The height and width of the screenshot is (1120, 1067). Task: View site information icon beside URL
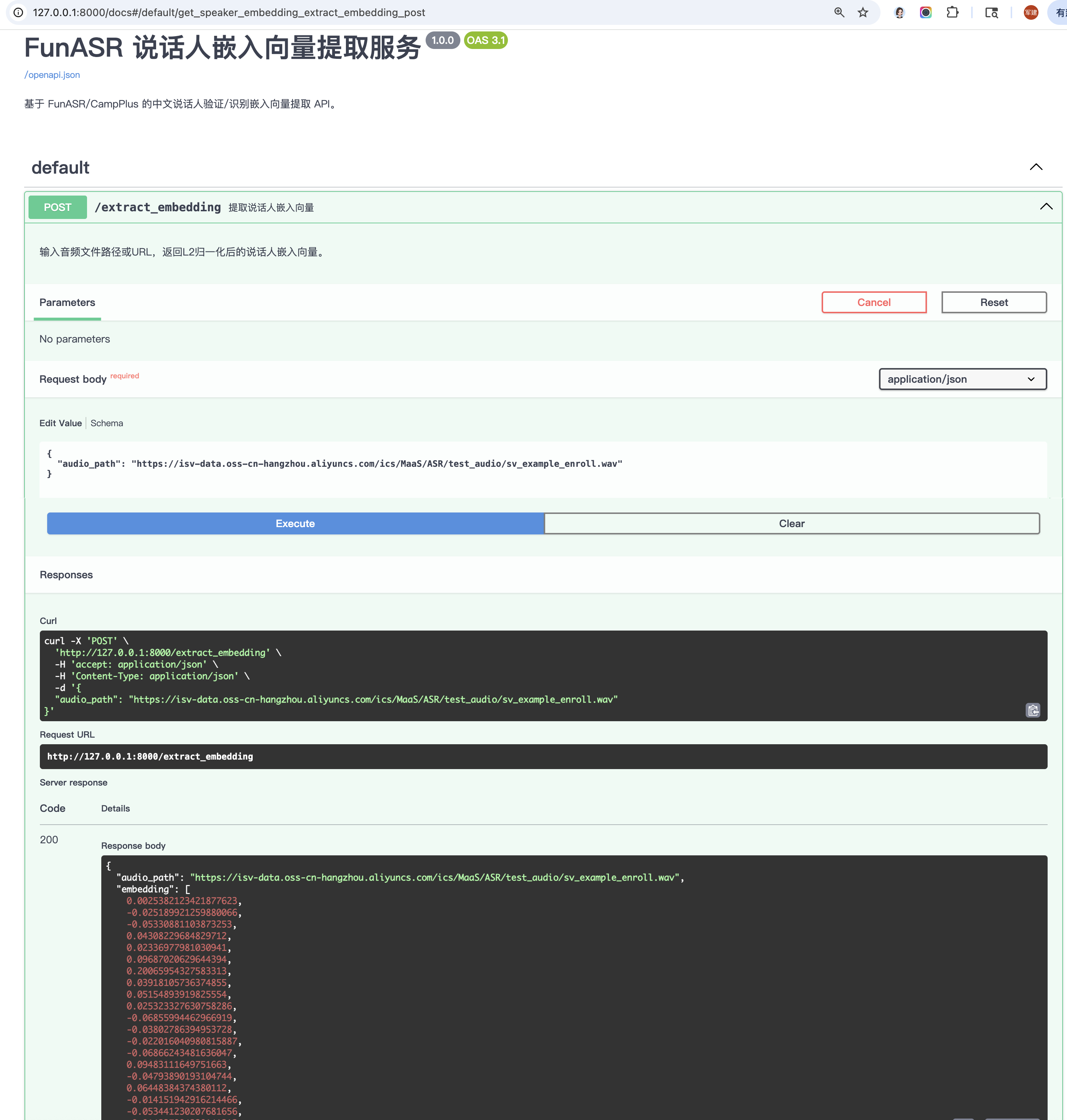click(18, 12)
